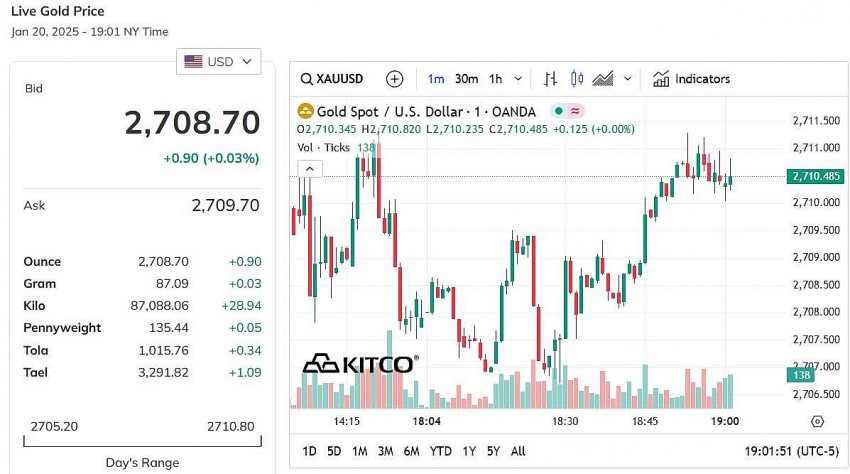Select the 5Y date range
850x474 pixels.
[493, 451]
